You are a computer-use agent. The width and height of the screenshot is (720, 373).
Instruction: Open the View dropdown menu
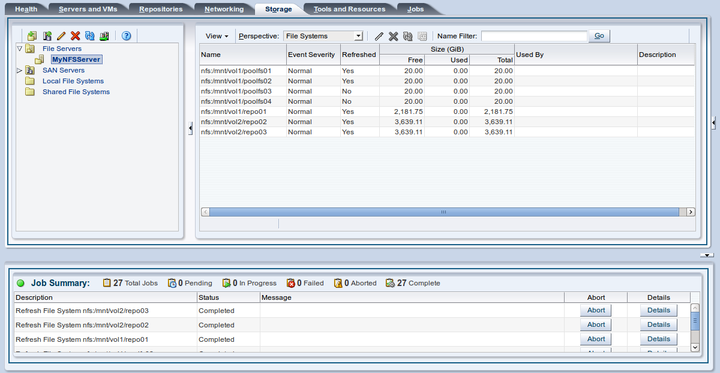[x=217, y=36]
